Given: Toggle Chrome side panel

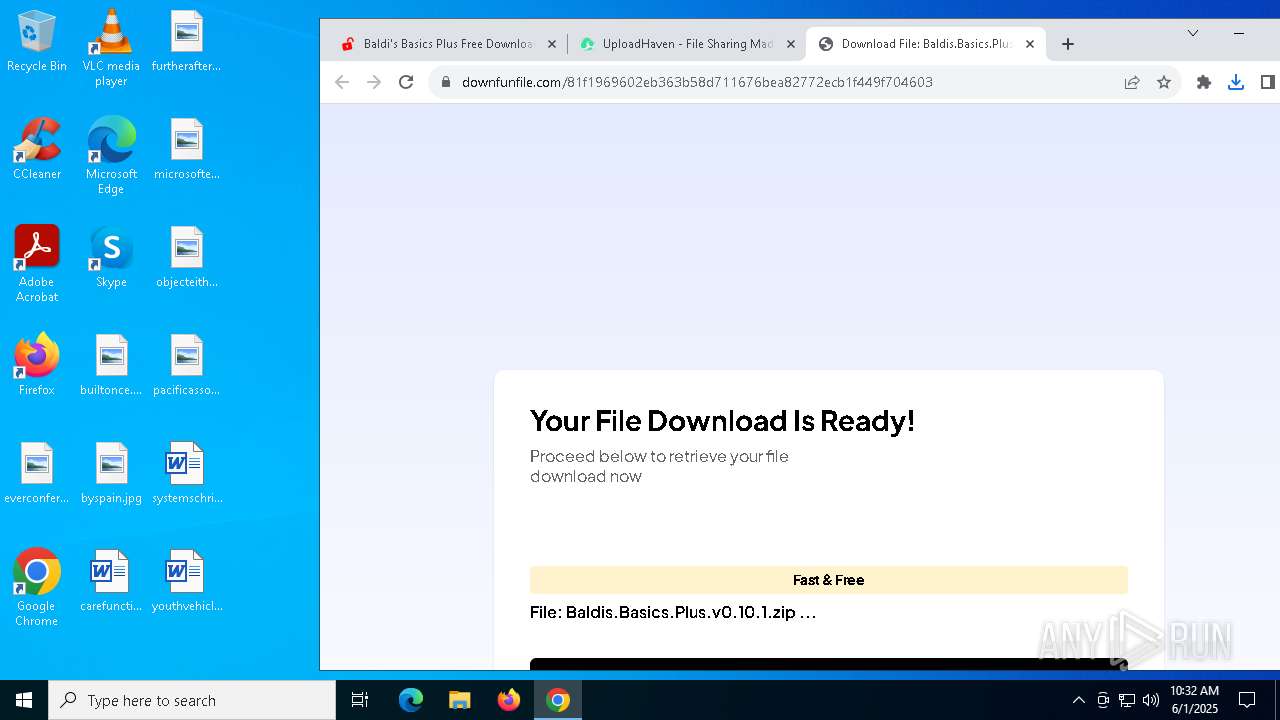Looking at the screenshot, I should [1267, 82].
